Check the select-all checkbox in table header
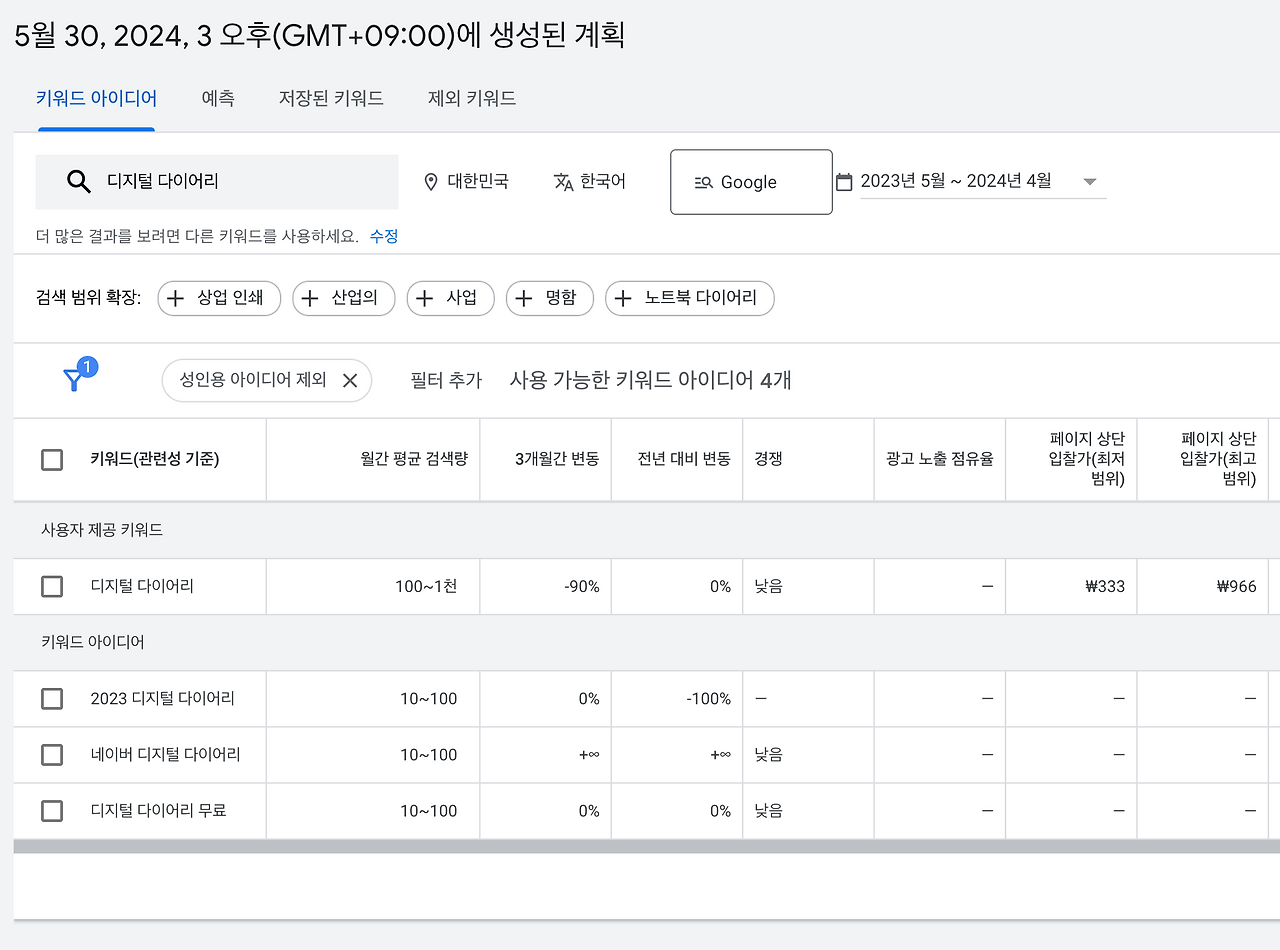 [x=52, y=459]
